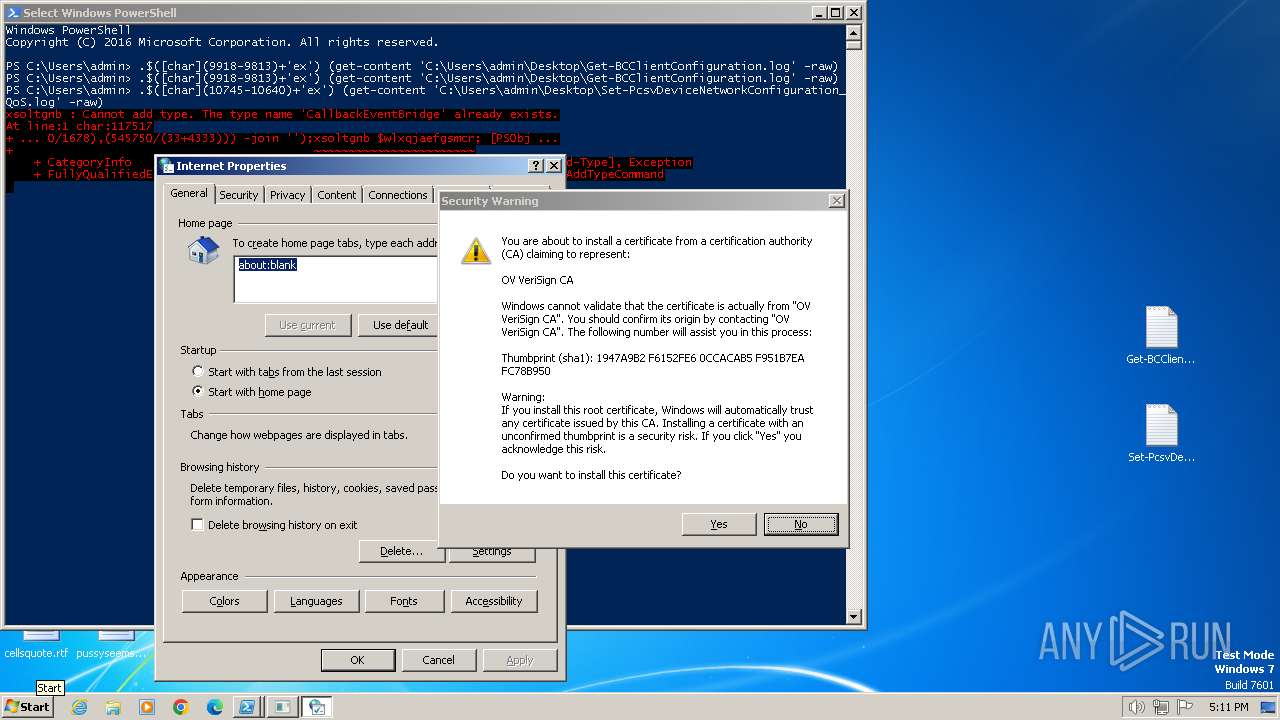Click PowerShell window title bar icon

(13, 13)
